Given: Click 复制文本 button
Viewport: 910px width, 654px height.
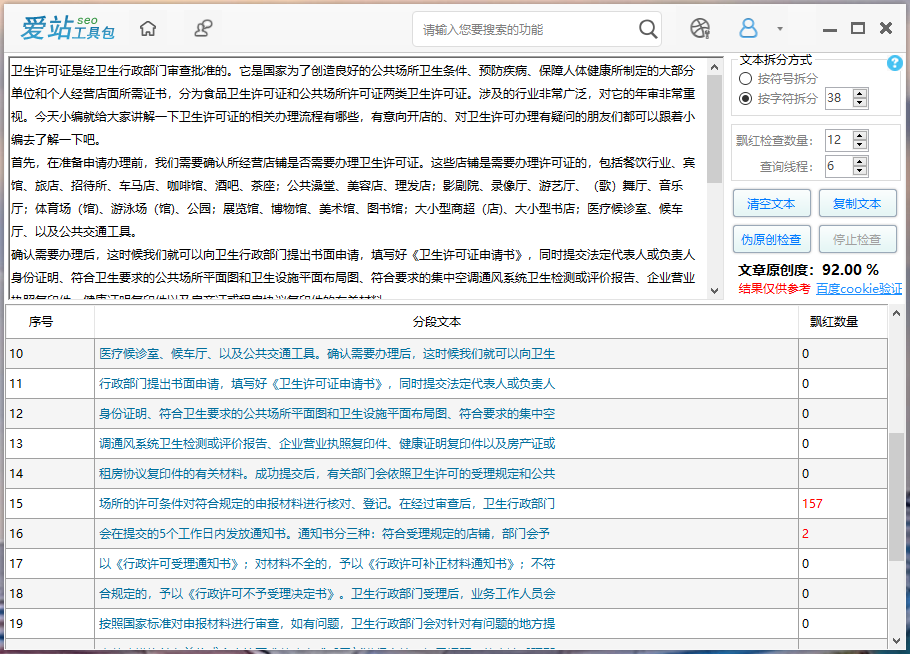Looking at the screenshot, I should pyautogui.click(x=857, y=204).
